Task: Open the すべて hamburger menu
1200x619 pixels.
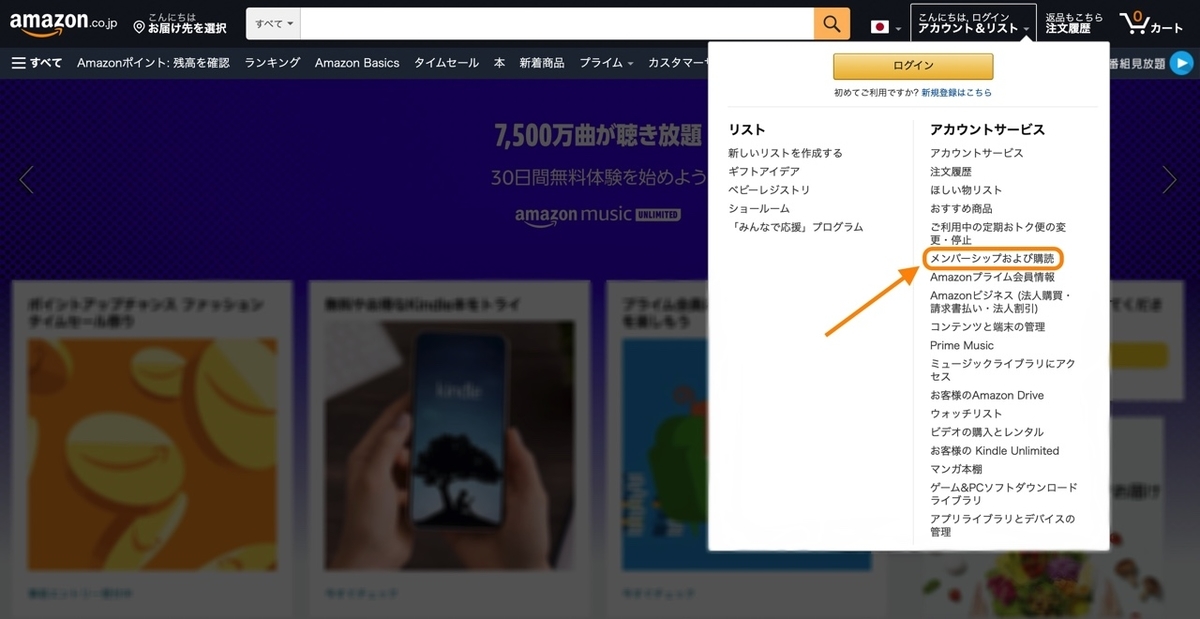Action: [37, 63]
